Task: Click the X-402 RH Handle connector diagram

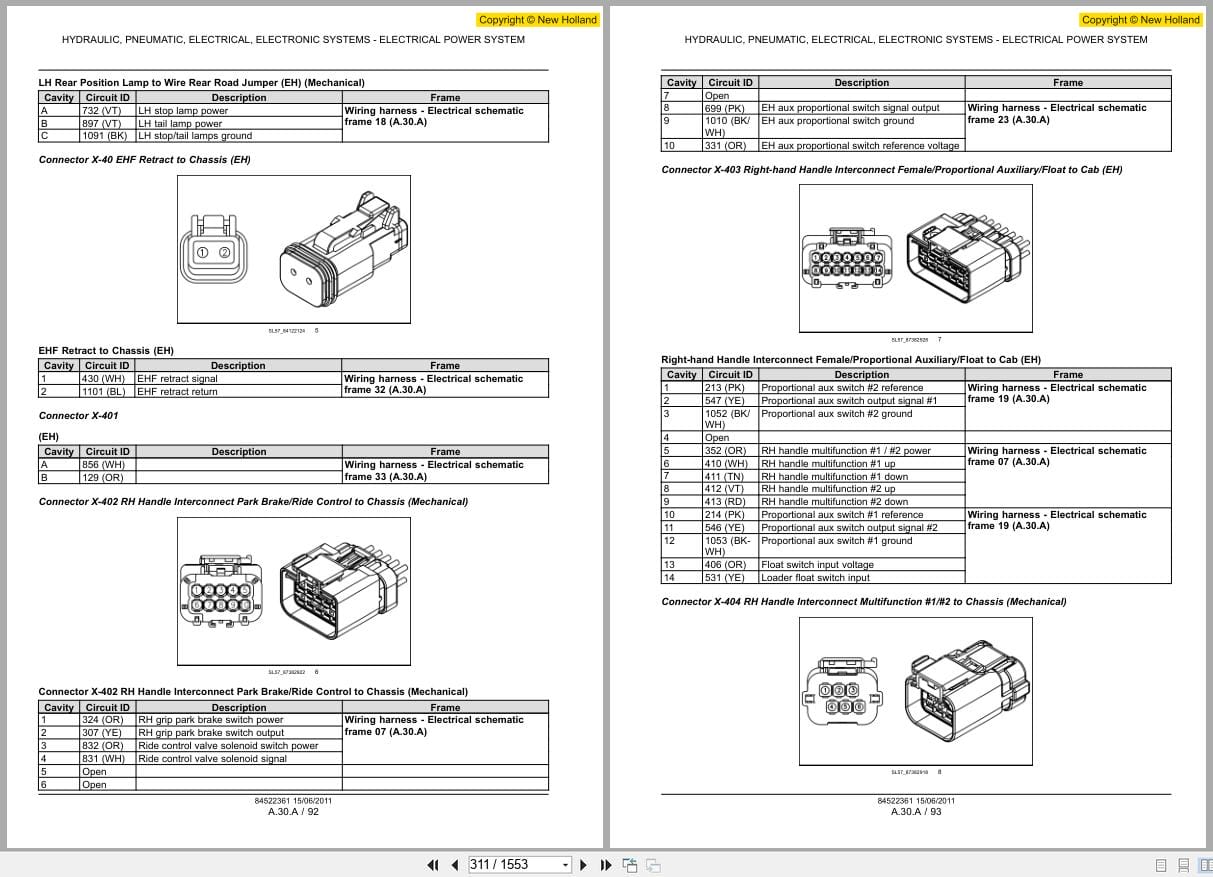Action: (294, 590)
